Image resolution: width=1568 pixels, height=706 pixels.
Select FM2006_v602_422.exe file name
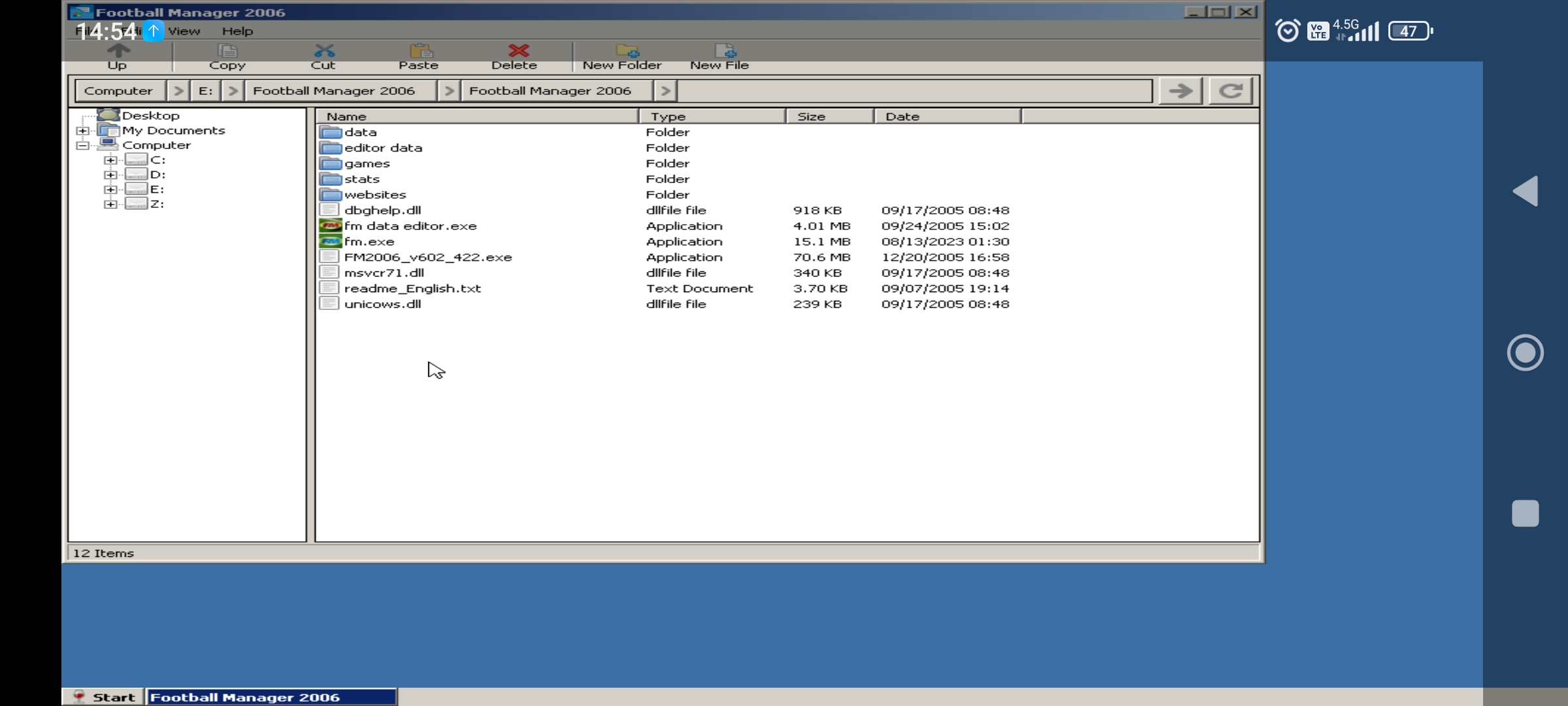coord(428,258)
